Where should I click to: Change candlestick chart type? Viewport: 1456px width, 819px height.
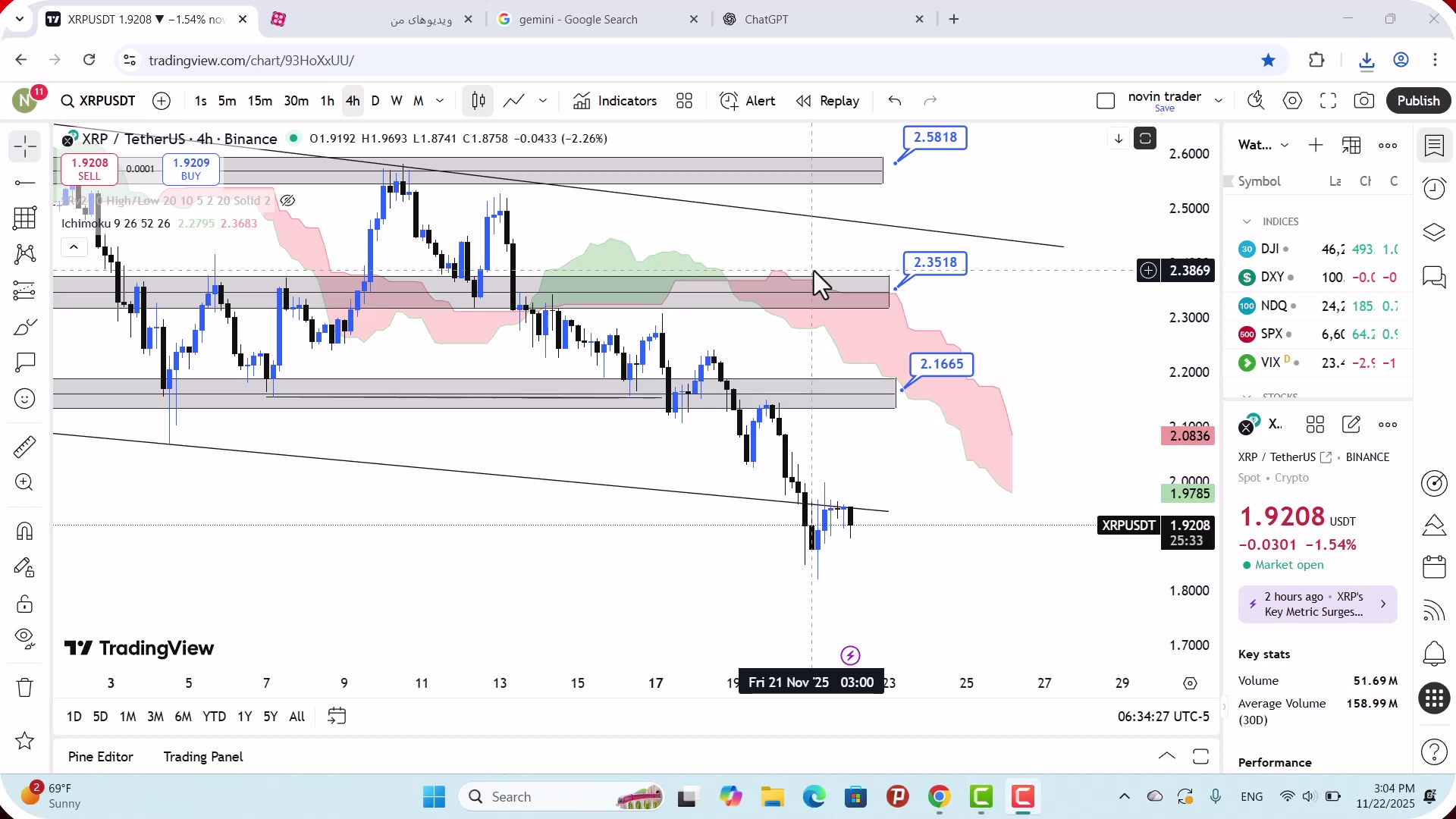(479, 101)
